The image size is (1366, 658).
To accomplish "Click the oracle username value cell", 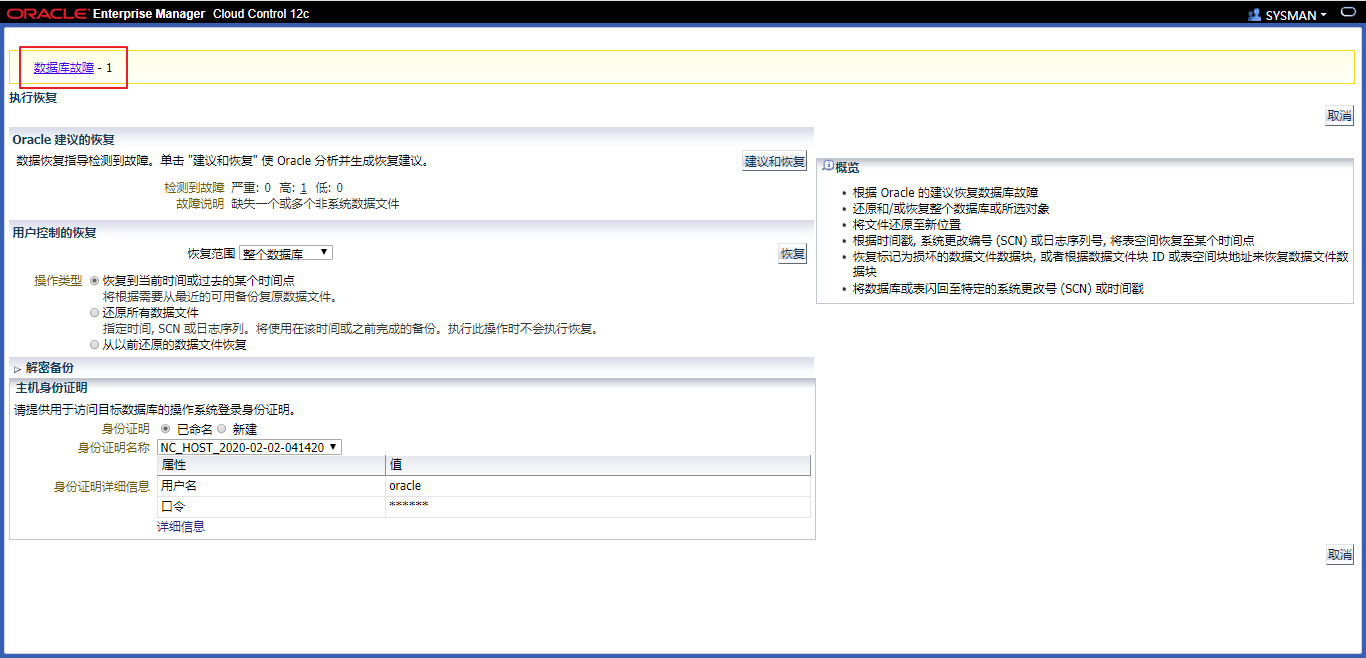I will [405, 486].
